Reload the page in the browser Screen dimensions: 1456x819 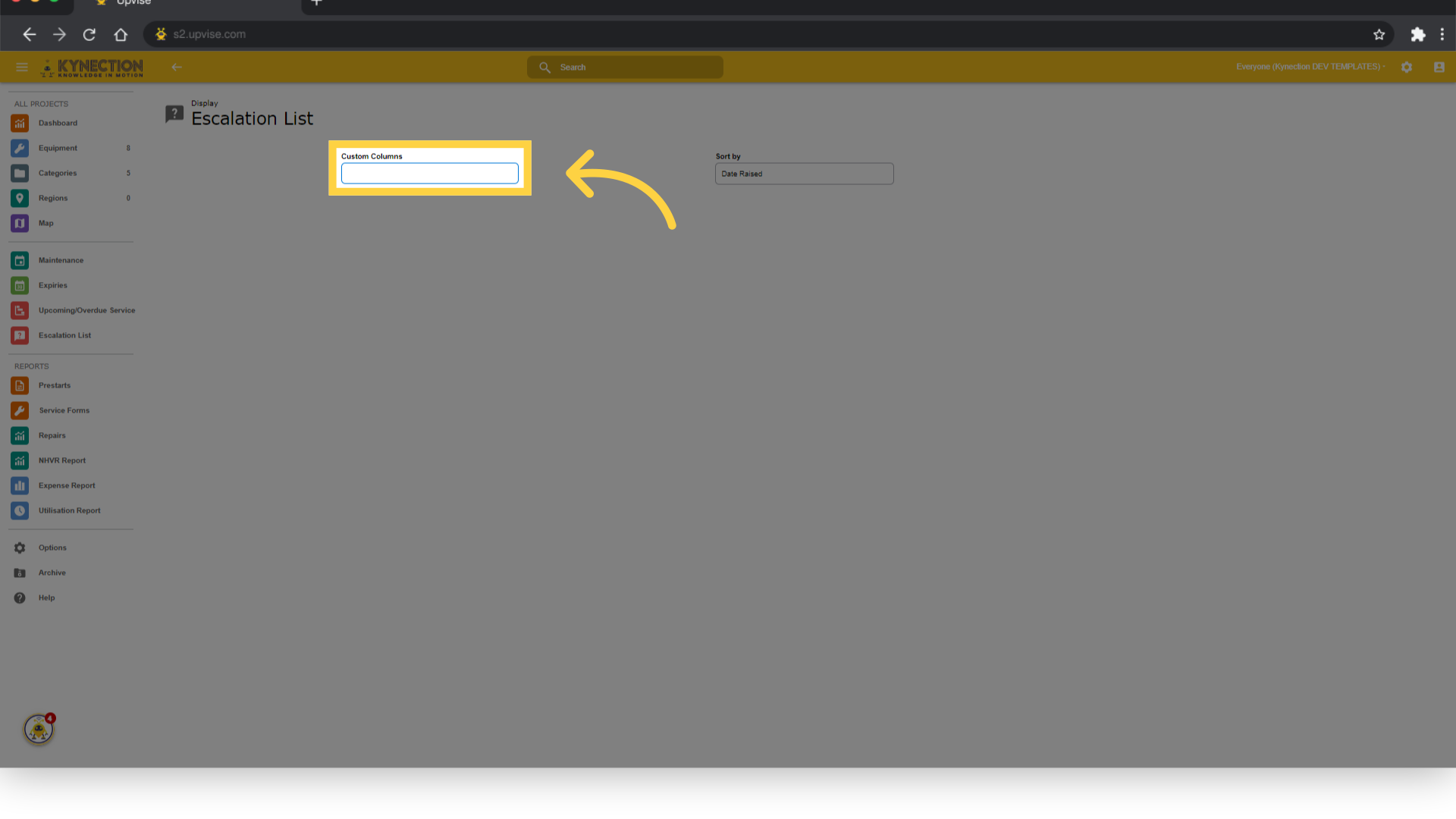(89, 34)
